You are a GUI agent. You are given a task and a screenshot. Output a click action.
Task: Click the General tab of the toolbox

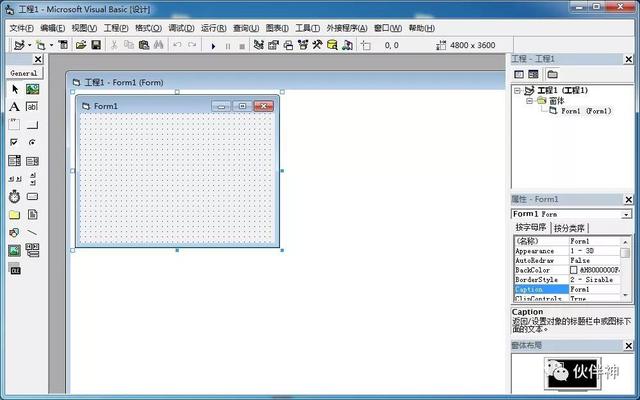click(24, 73)
